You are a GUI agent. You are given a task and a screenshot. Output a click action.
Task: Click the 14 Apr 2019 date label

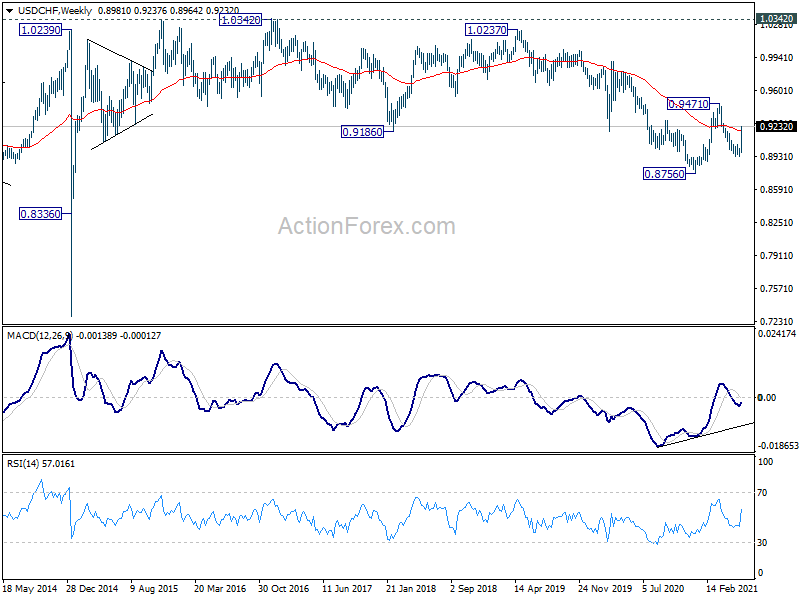(539, 589)
